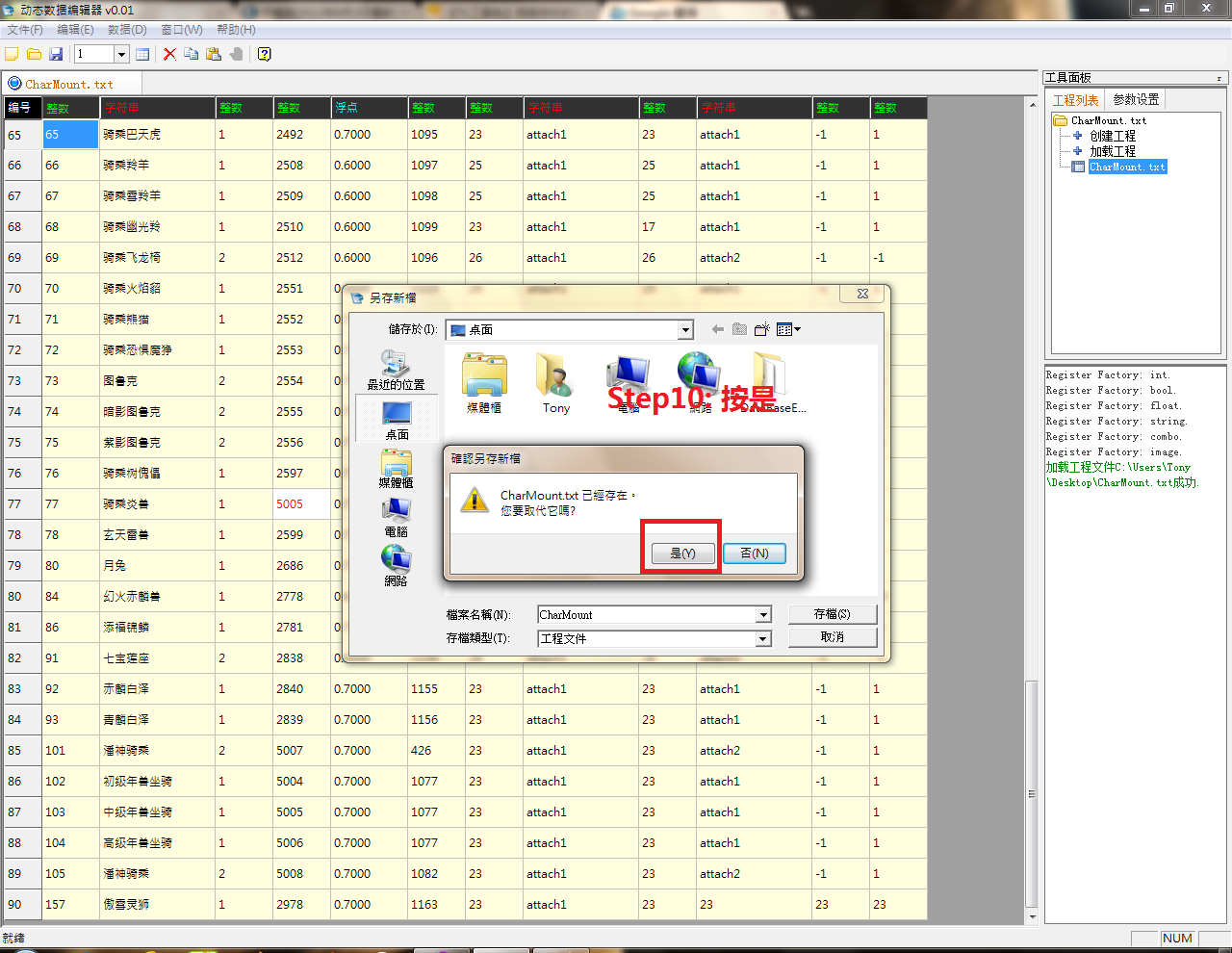The width and height of the screenshot is (1232, 953).
Task: Click the Paste clipboard toolbar icon
Action: tap(214, 54)
